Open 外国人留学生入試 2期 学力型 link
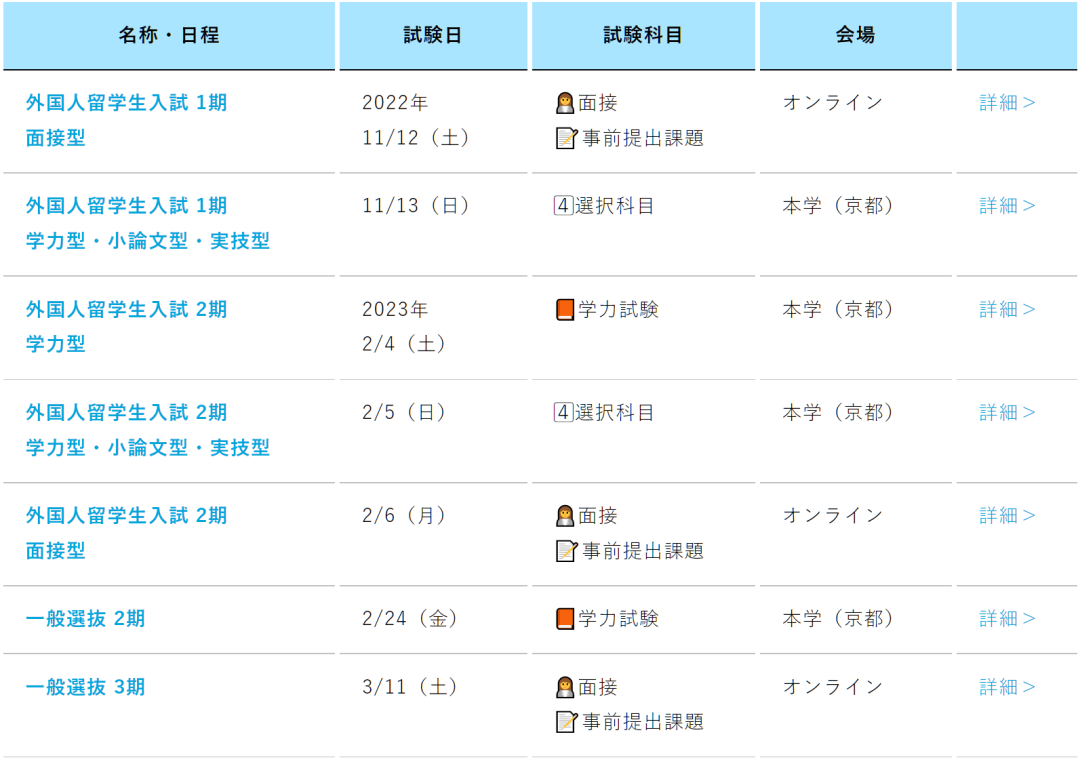This screenshot has width=1080, height=762. coord(126,326)
